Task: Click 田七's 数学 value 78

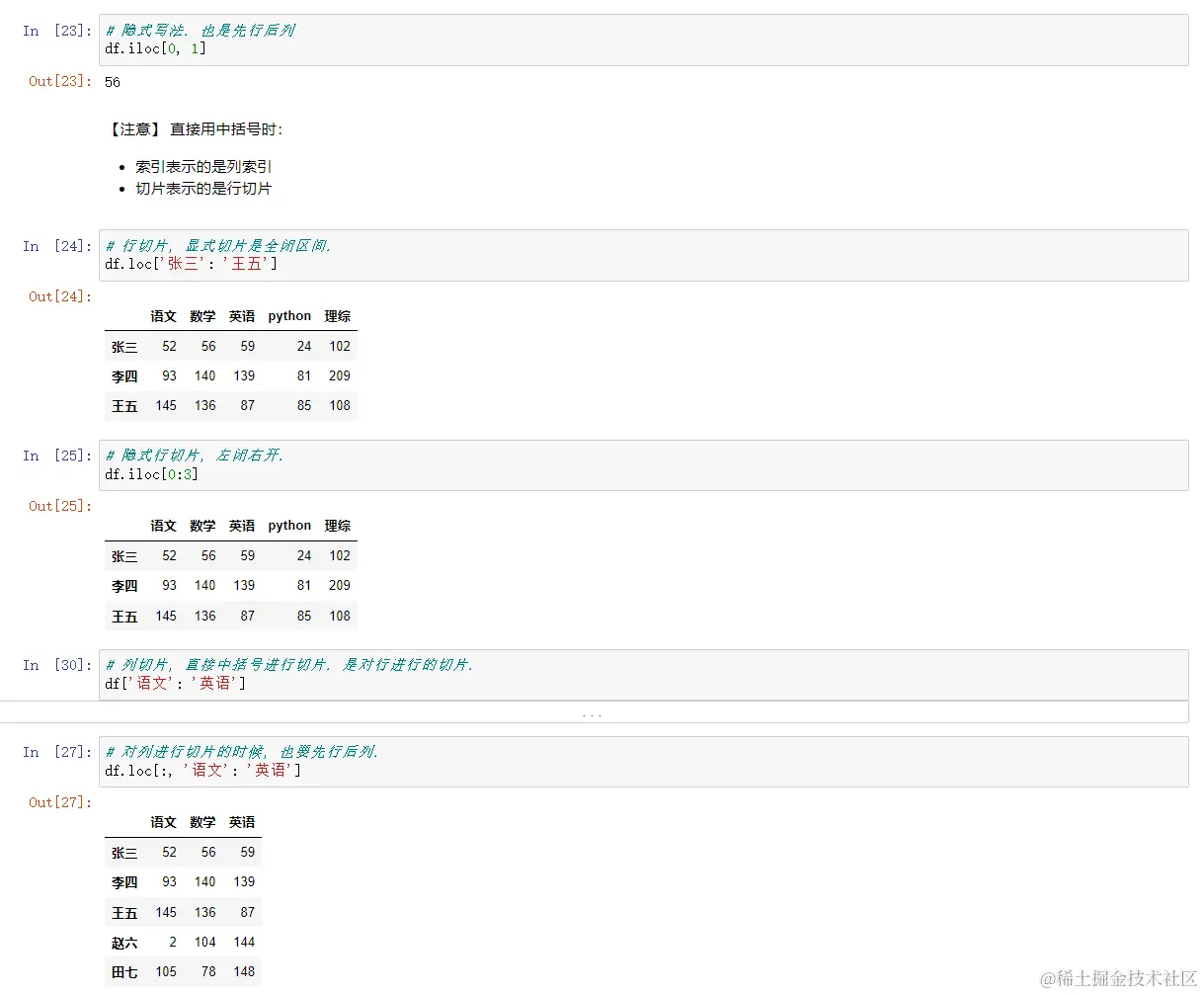Action: (208, 972)
